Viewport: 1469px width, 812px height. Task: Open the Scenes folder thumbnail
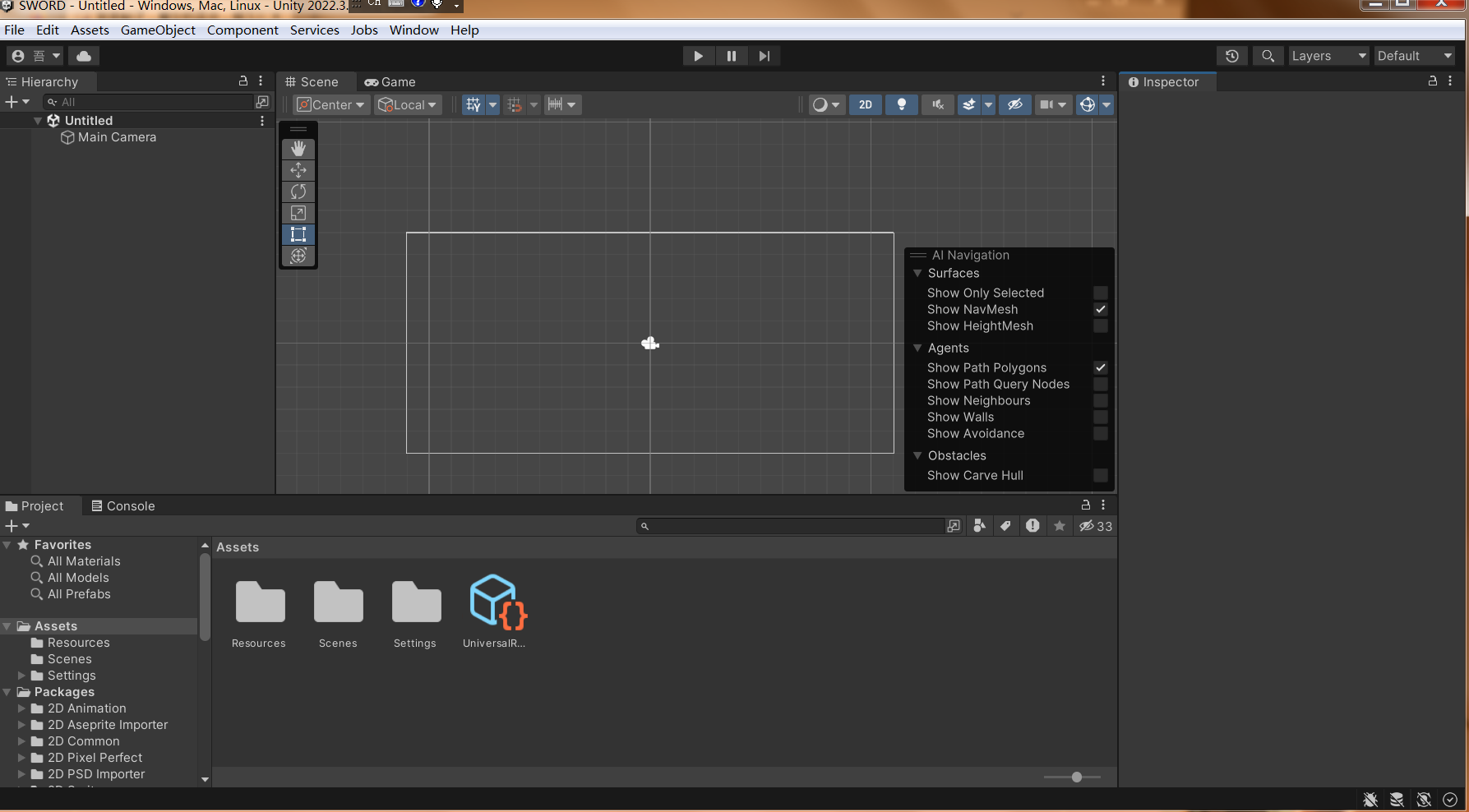[x=338, y=603]
